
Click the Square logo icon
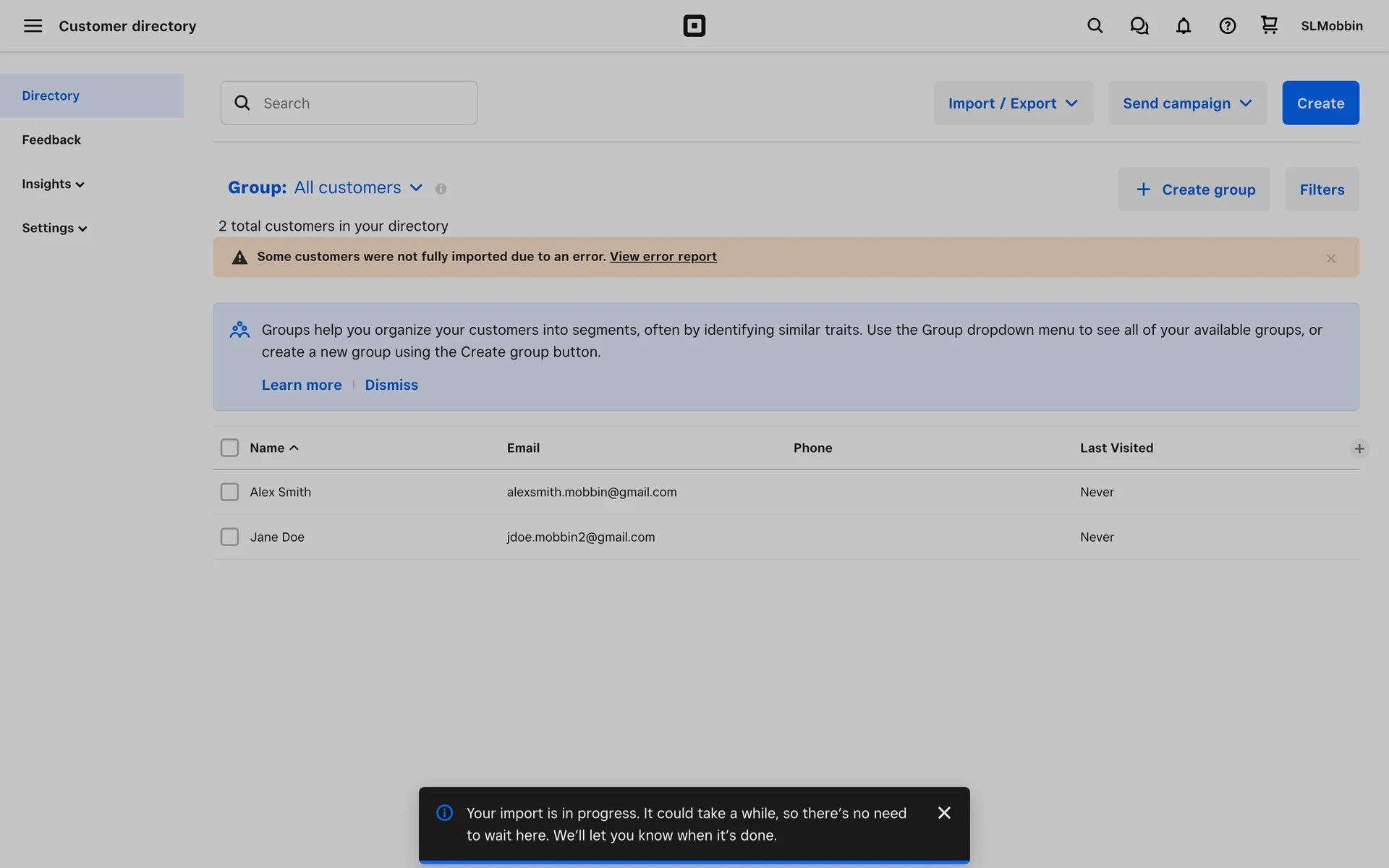pyautogui.click(x=694, y=26)
